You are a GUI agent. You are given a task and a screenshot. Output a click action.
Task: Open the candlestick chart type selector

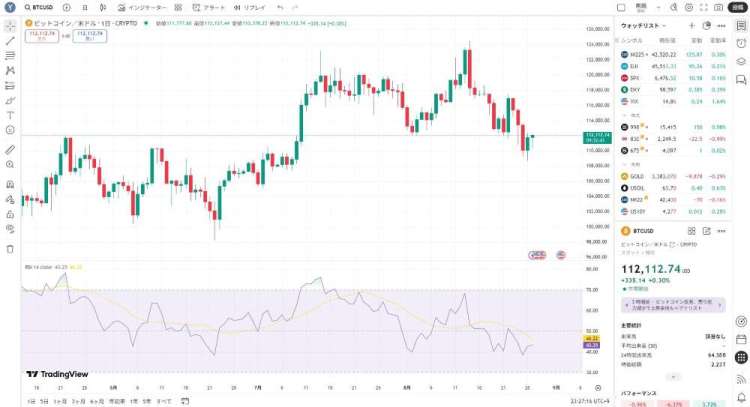(103, 8)
